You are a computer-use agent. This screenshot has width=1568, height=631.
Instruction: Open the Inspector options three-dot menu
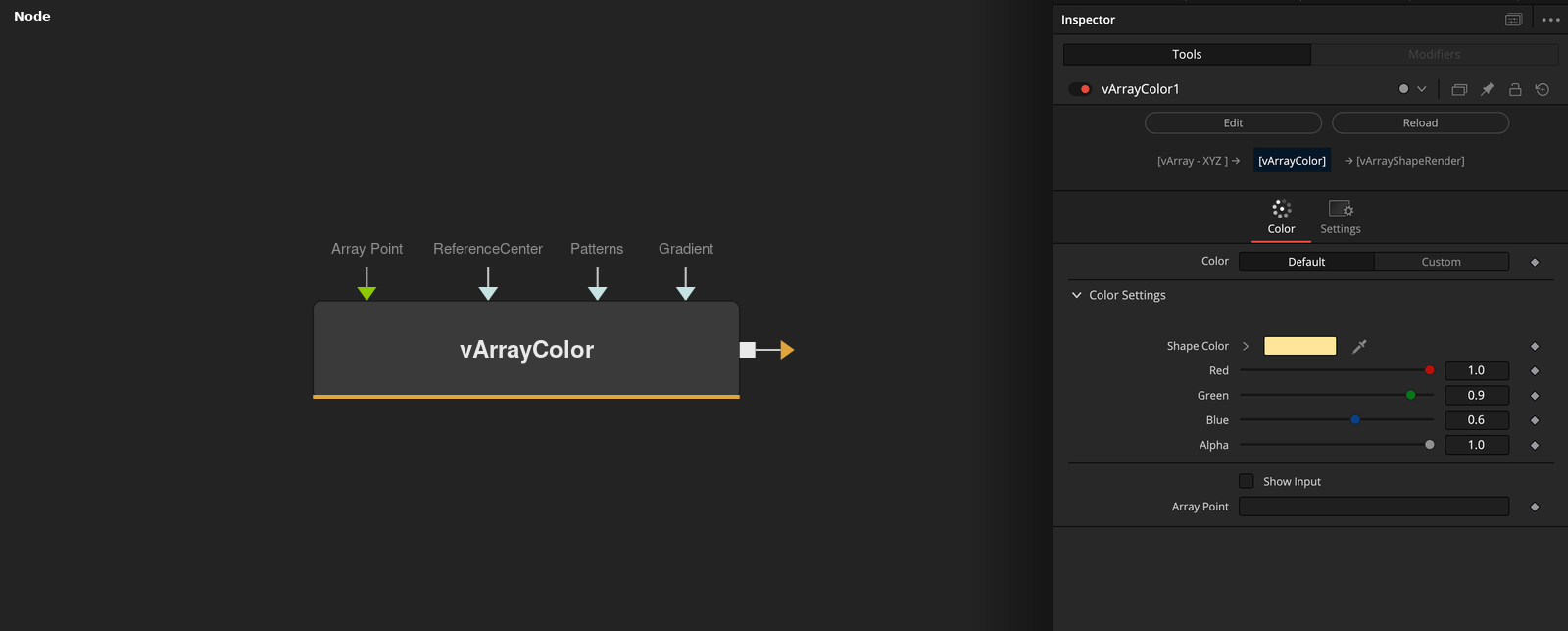tap(1550, 20)
